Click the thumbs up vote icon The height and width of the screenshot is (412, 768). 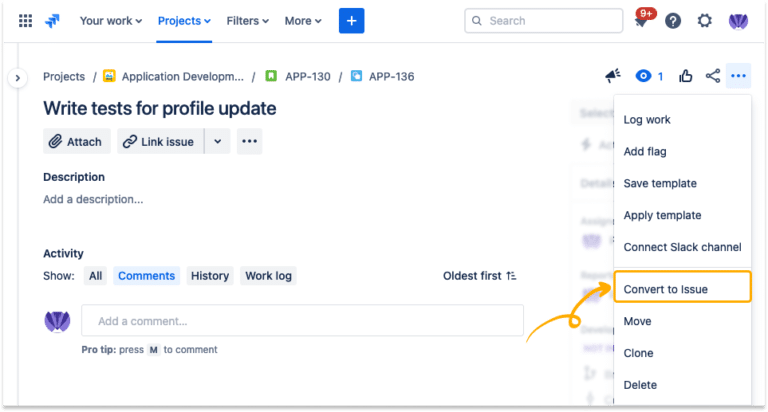[686, 76]
